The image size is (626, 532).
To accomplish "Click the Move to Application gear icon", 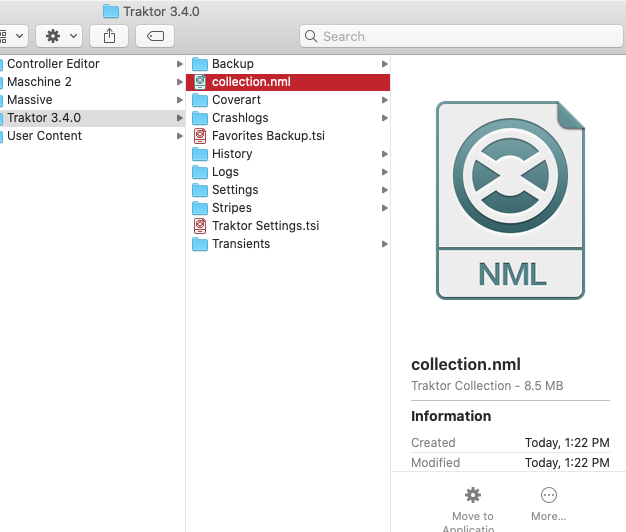I will pyautogui.click(x=473, y=495).
